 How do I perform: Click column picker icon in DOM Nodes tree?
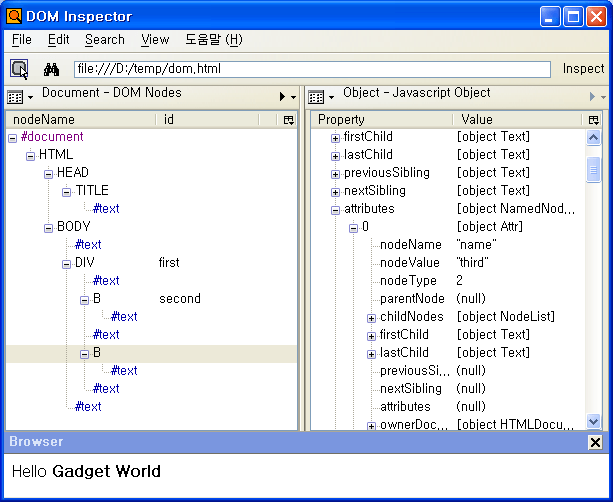point(289,119)
